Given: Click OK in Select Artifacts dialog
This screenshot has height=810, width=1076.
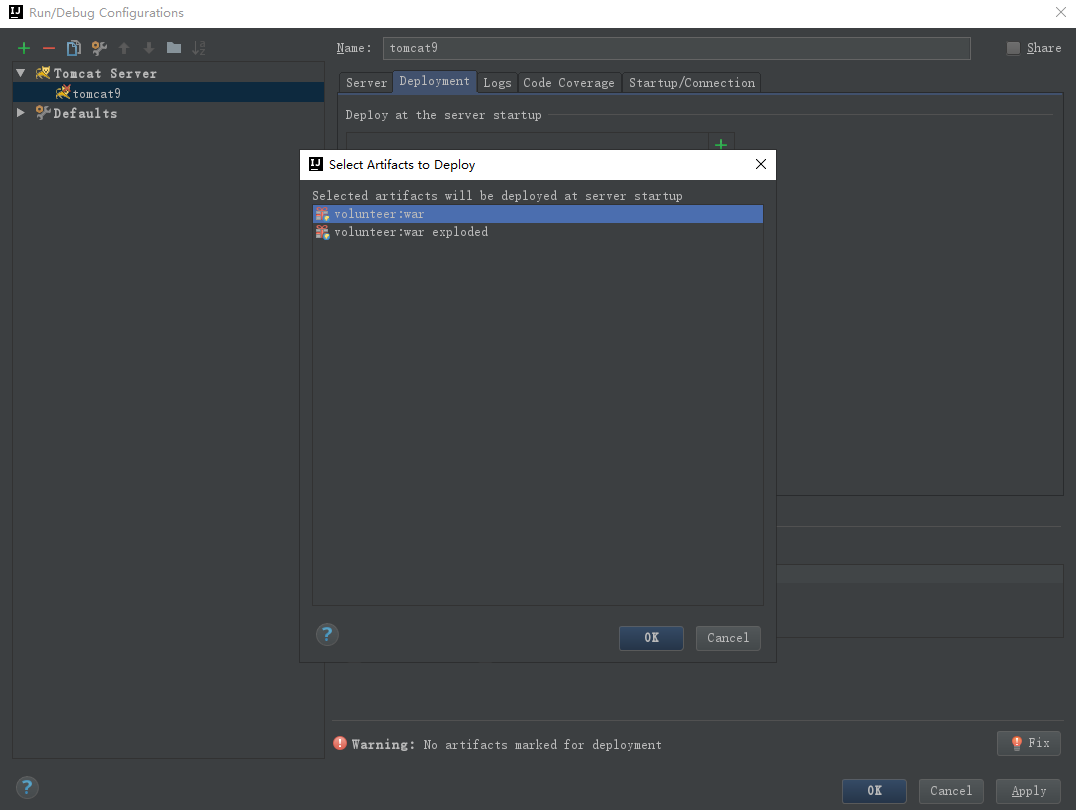Looking at the screenshot, I should (651, 638).
